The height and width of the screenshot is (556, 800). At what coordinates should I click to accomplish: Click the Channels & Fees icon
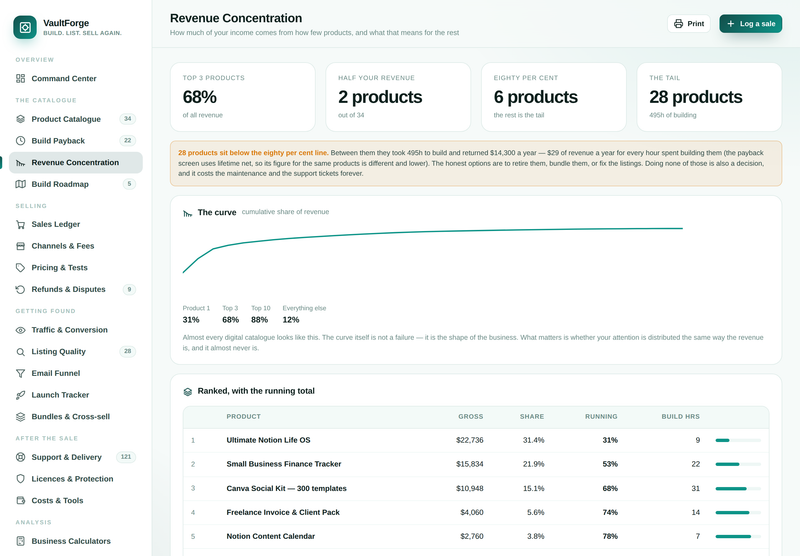click(x=20, y=246)
